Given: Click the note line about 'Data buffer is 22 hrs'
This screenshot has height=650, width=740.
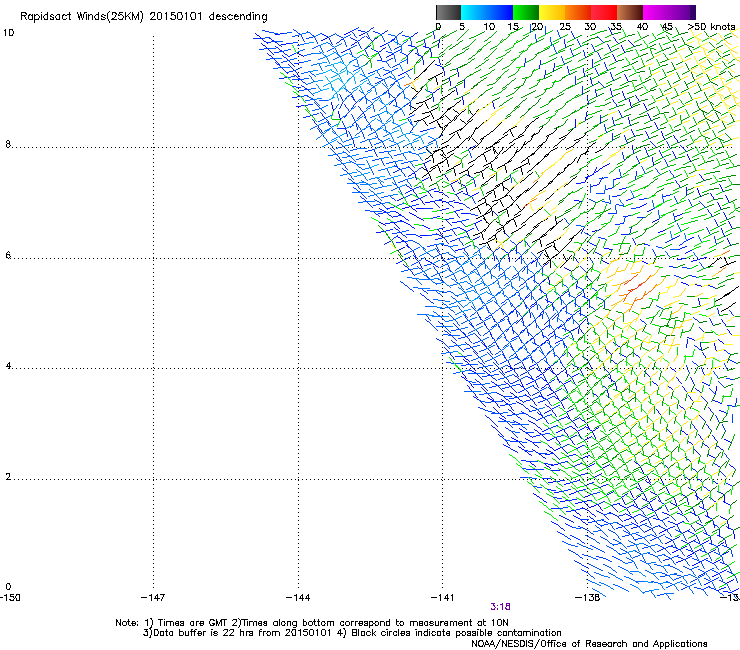Looking at the screenshot, I should [352, 633].
